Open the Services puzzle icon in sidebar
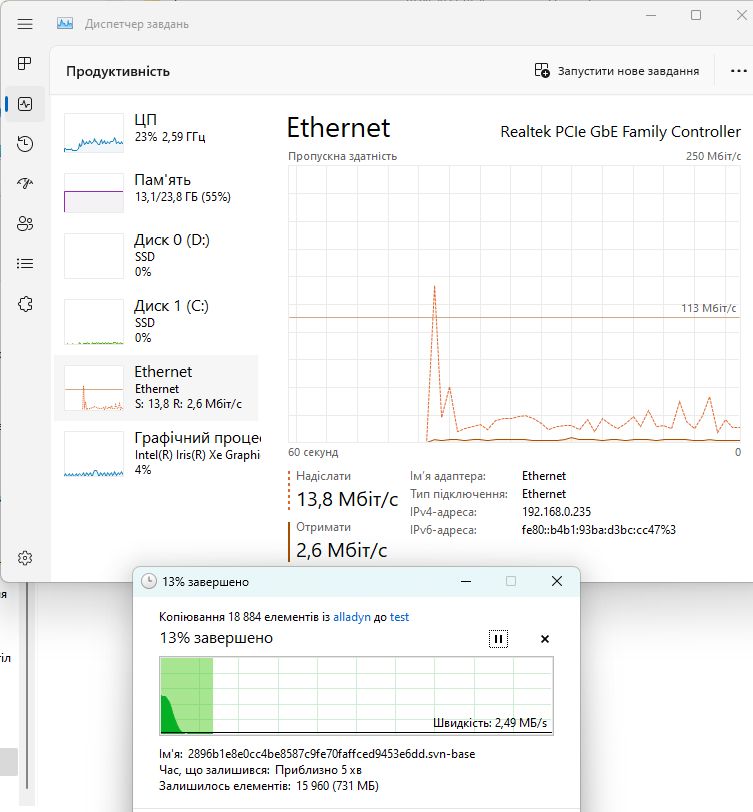 (x=25, y=304)
